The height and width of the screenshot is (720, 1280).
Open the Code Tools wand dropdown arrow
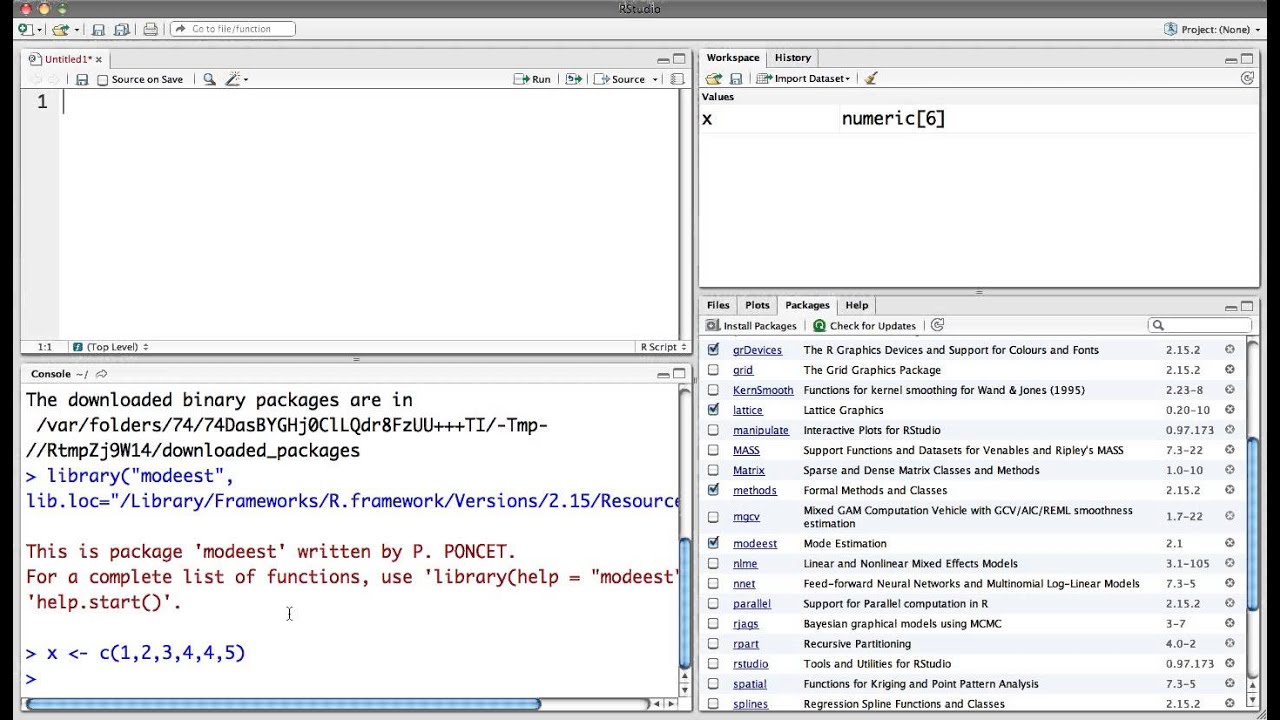tap(246, 79)
